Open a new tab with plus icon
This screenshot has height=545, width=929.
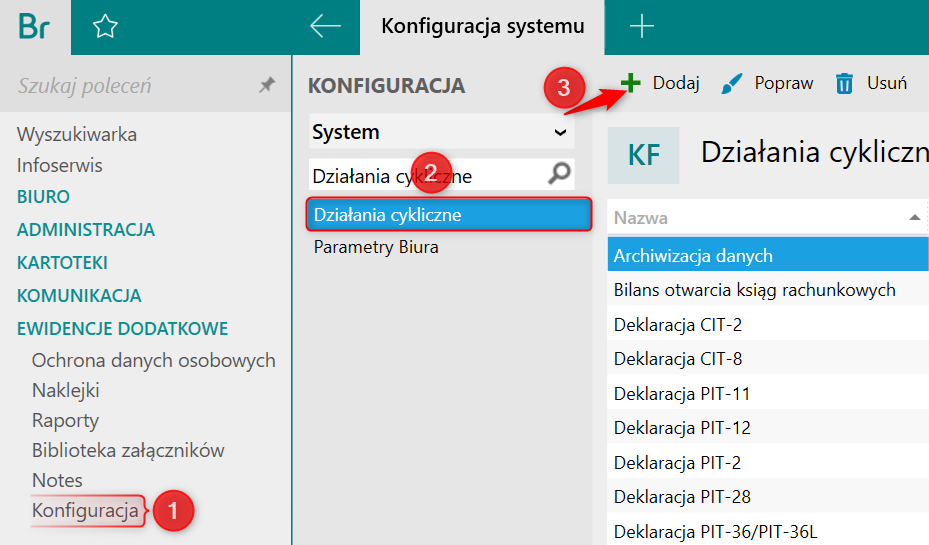coord(642,27)
